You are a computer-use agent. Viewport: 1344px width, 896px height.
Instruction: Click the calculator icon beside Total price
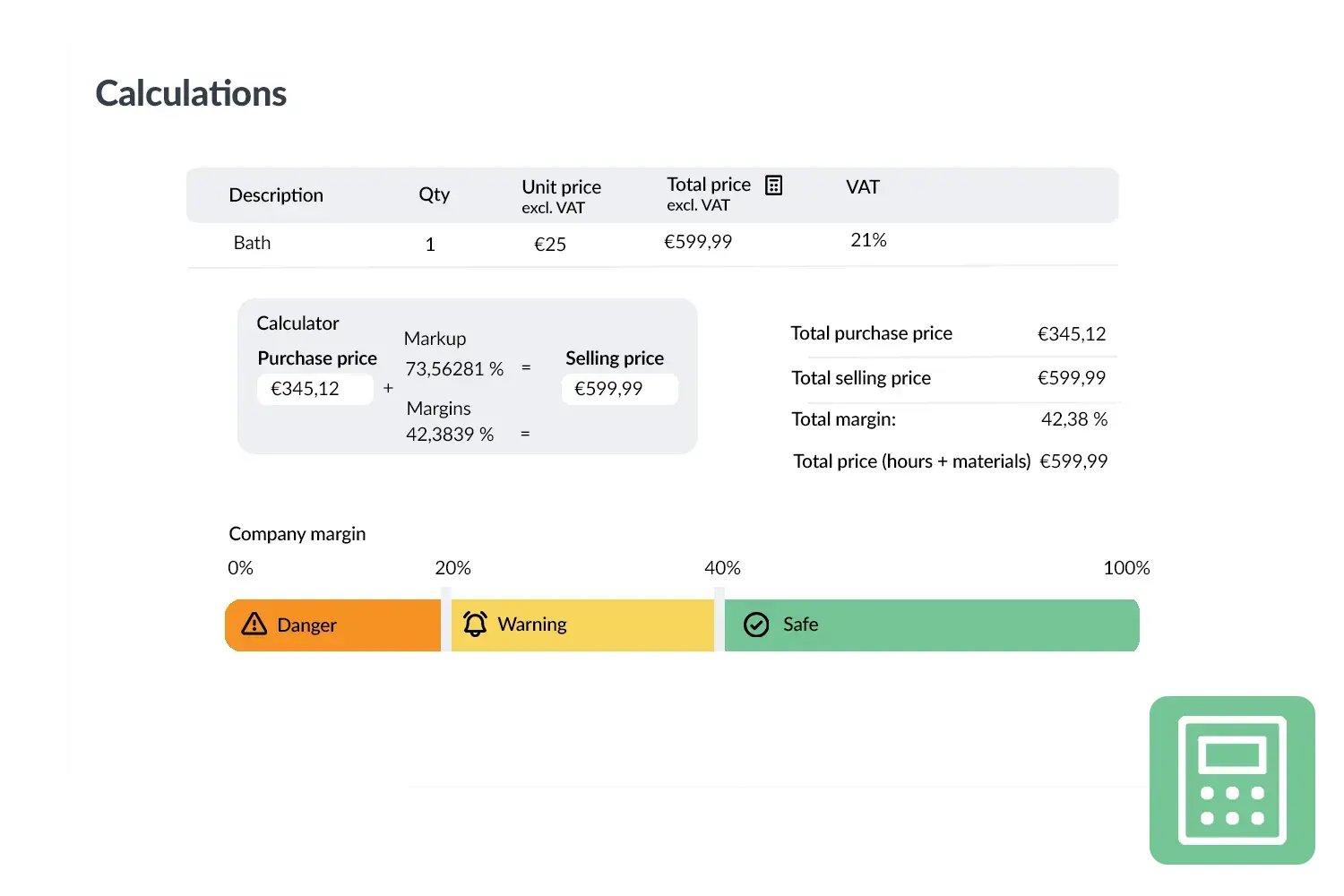click(x=773, y=185)
